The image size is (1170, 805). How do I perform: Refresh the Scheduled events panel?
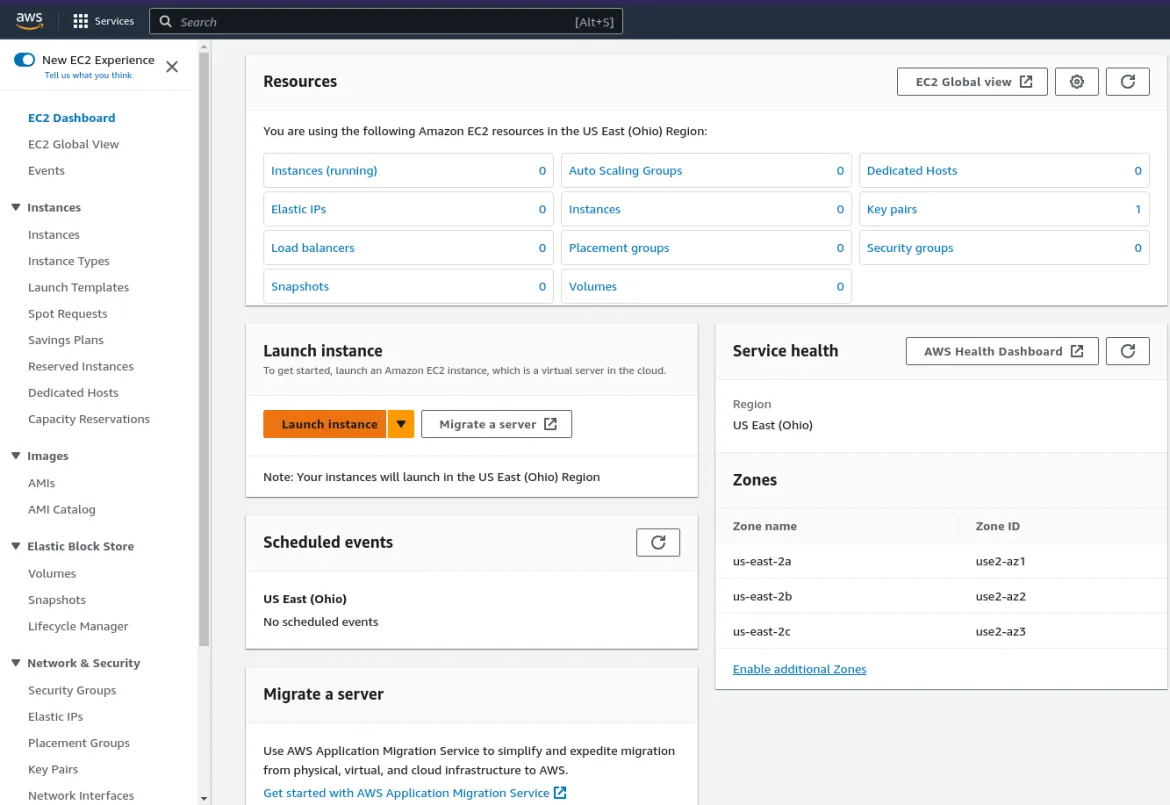pyautogui.click(x=658, y=542)
